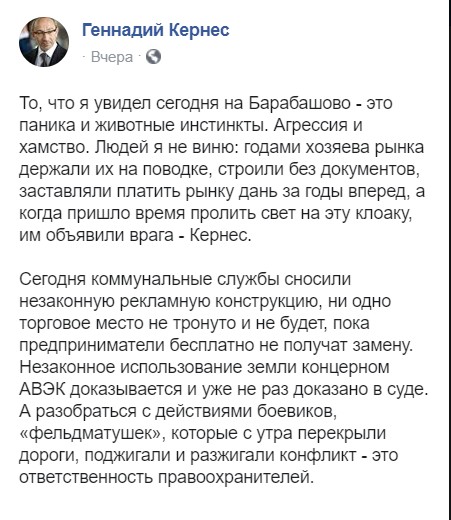Click the word "конфликт" near the end

319,455
